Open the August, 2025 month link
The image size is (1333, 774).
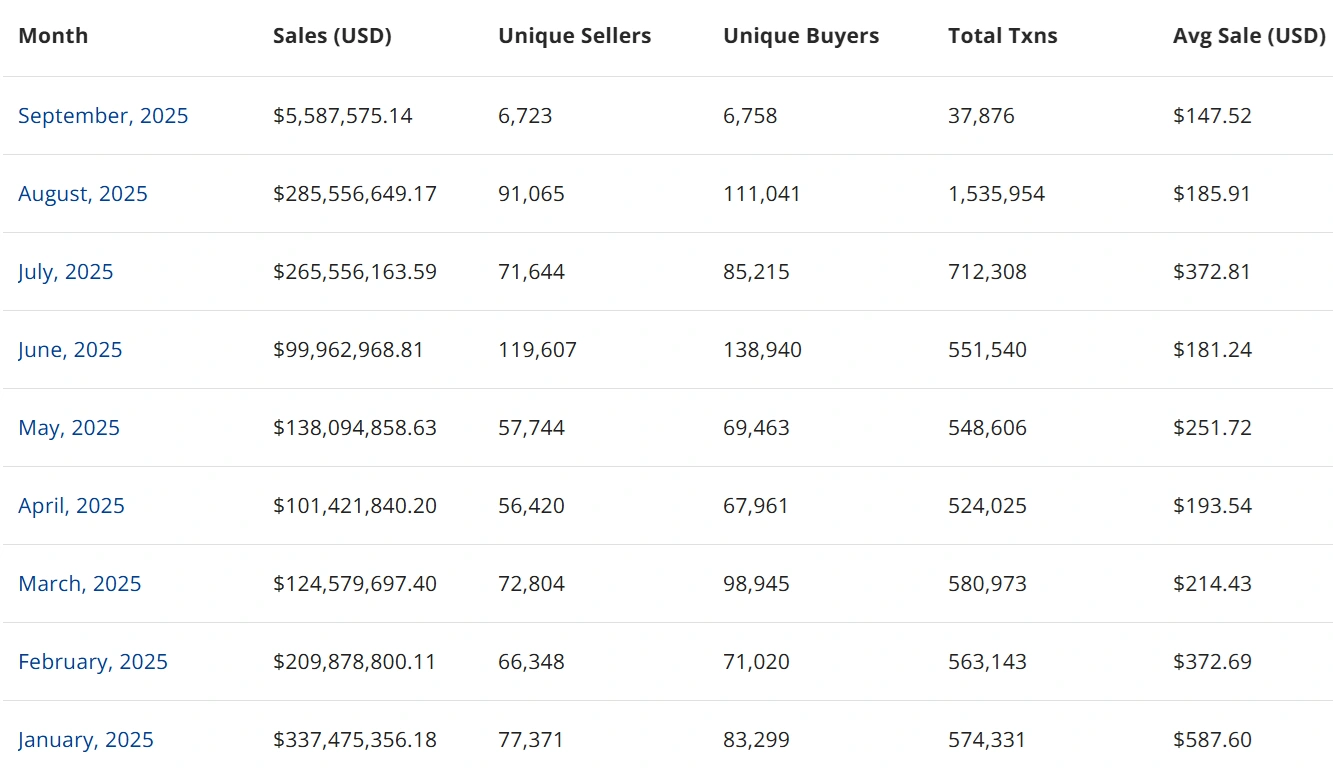click(x=83, y=194)
